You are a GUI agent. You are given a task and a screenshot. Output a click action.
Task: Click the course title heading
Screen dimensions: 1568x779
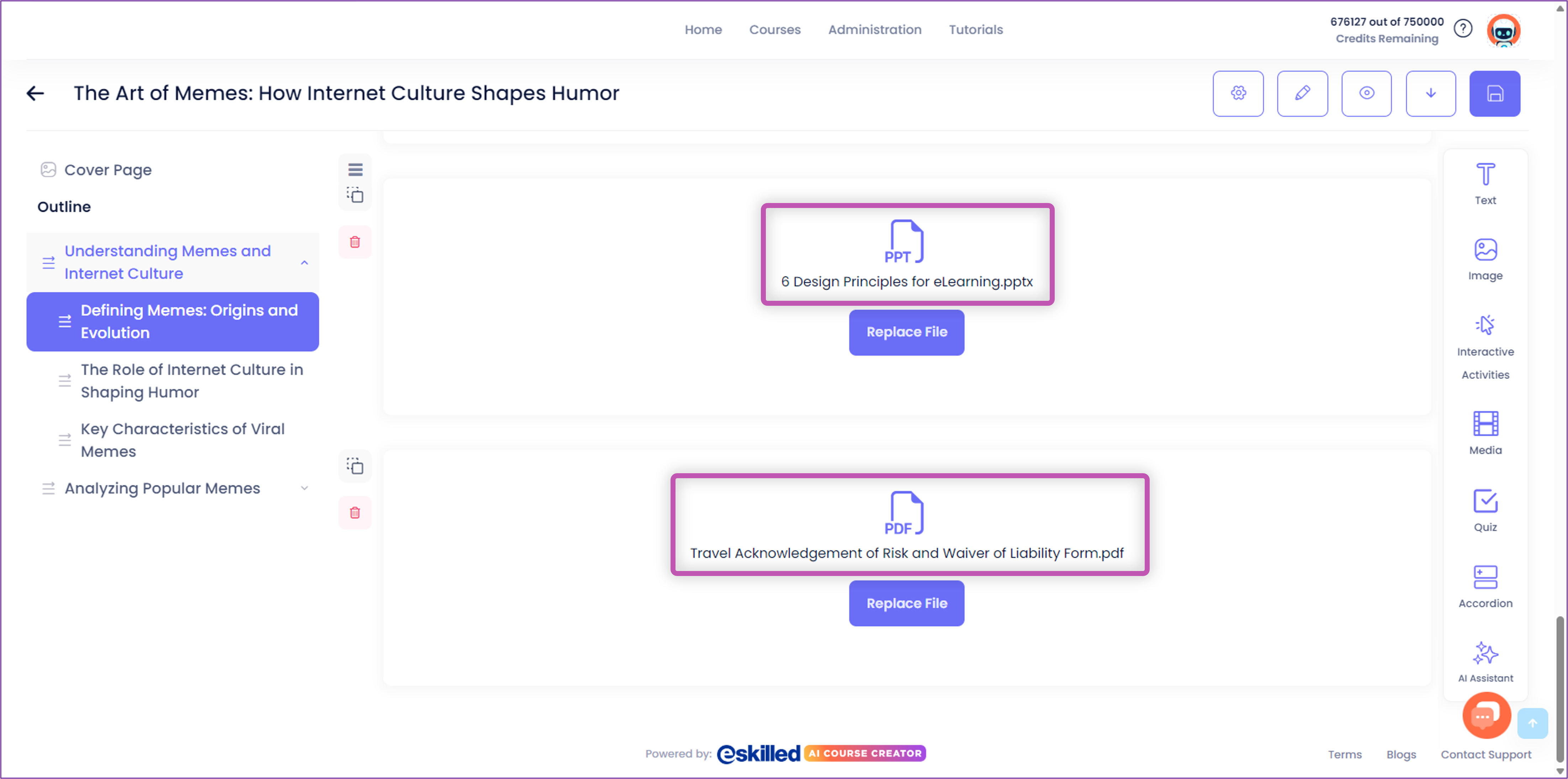[x=346, y=93]
